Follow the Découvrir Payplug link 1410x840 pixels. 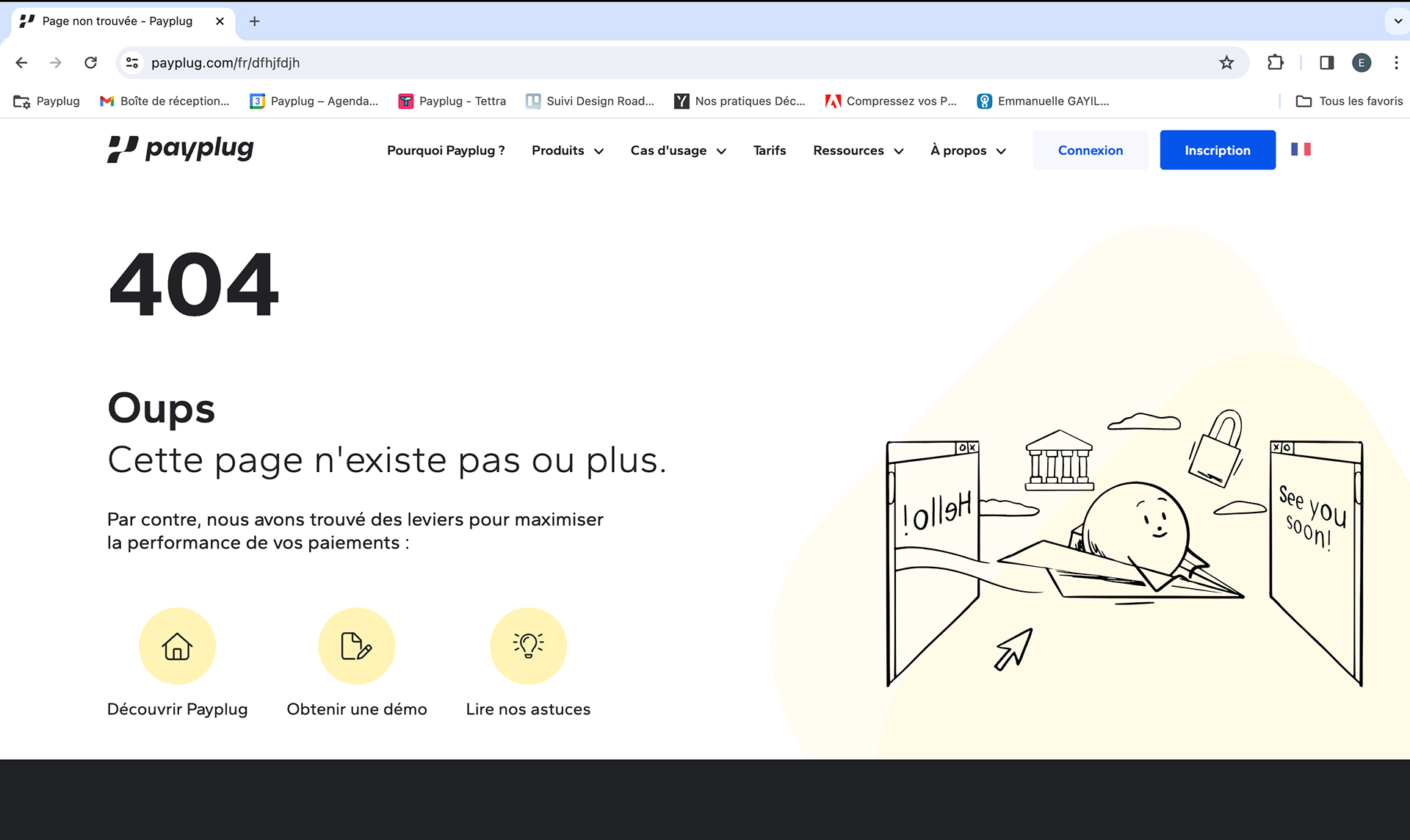tap(178, 709)
